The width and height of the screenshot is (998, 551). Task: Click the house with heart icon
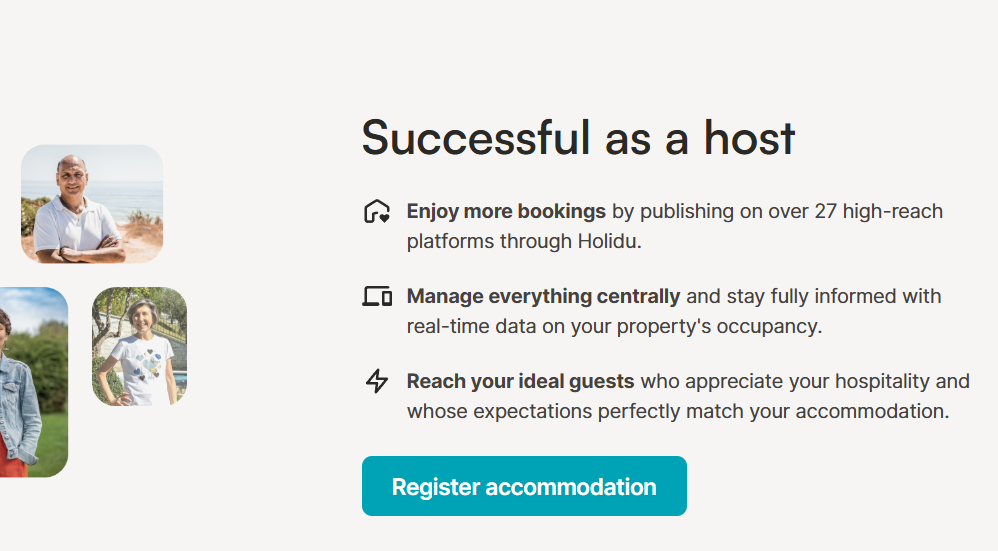pos(376,212)
